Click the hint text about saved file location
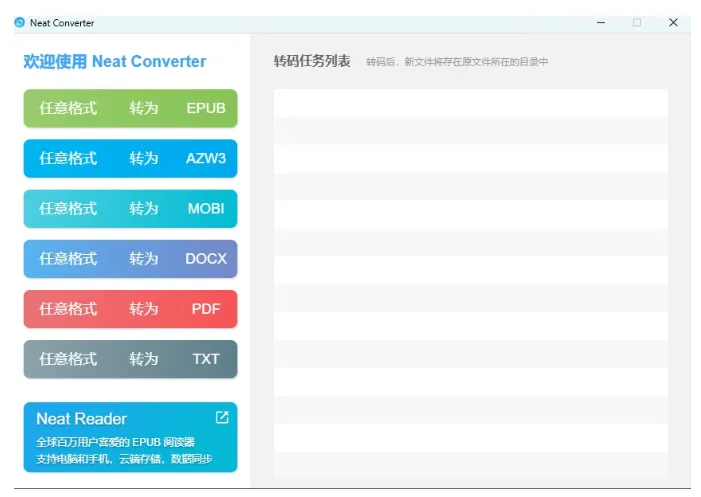This screenshot has height=497, width=701. pos(457,62)
